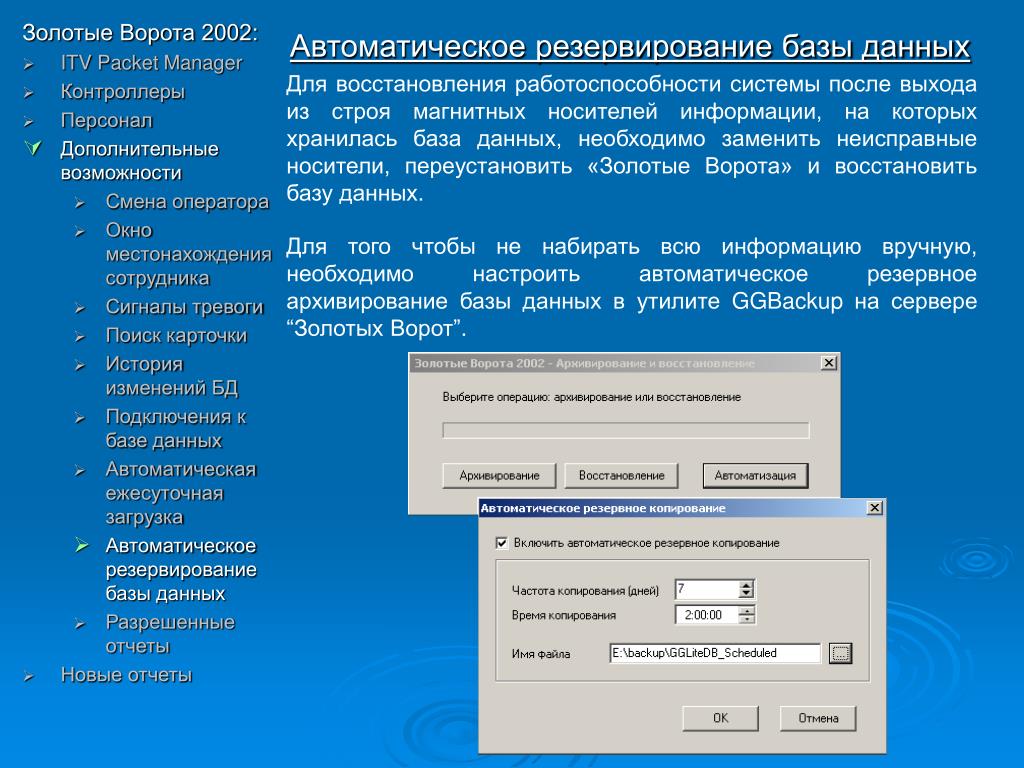Decrease the Время копирования spinner
1024x768 pixels.
[x=746, y=619]
